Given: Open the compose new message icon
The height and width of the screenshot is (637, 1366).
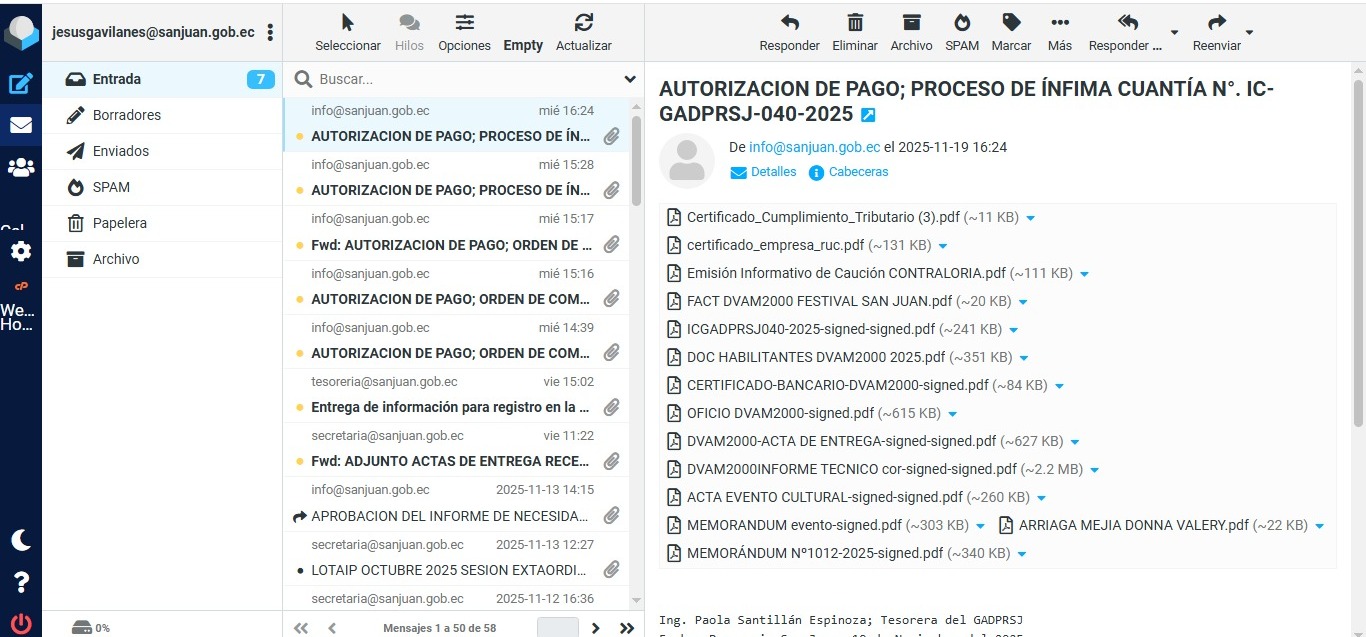Looking at the screenshot, I should coord(20,84).
